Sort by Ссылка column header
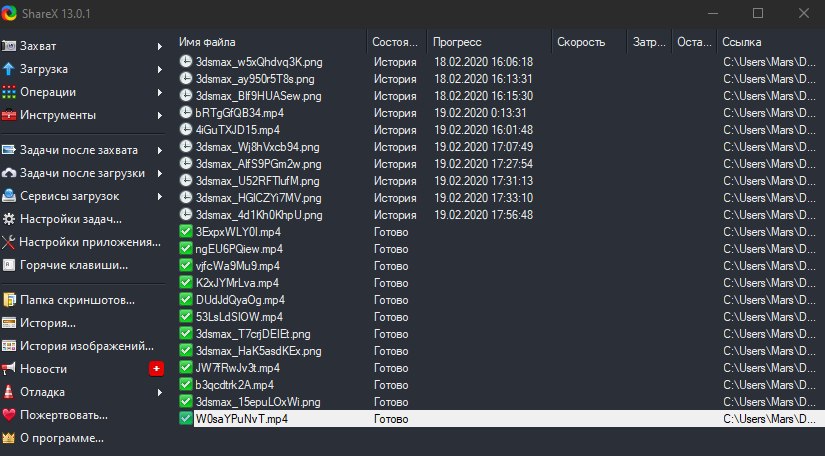 pos(771,42)
